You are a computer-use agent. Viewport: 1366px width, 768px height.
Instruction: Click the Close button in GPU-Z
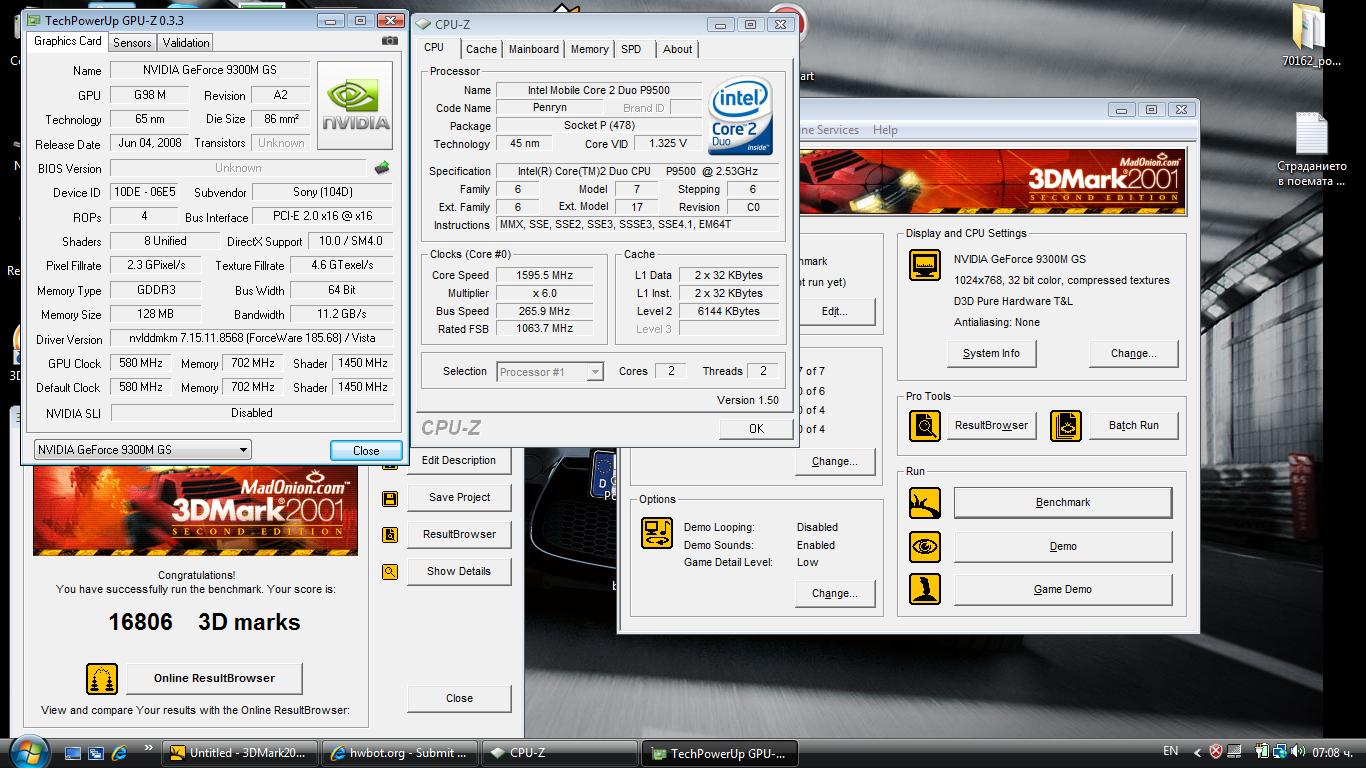tap(366, 450)
